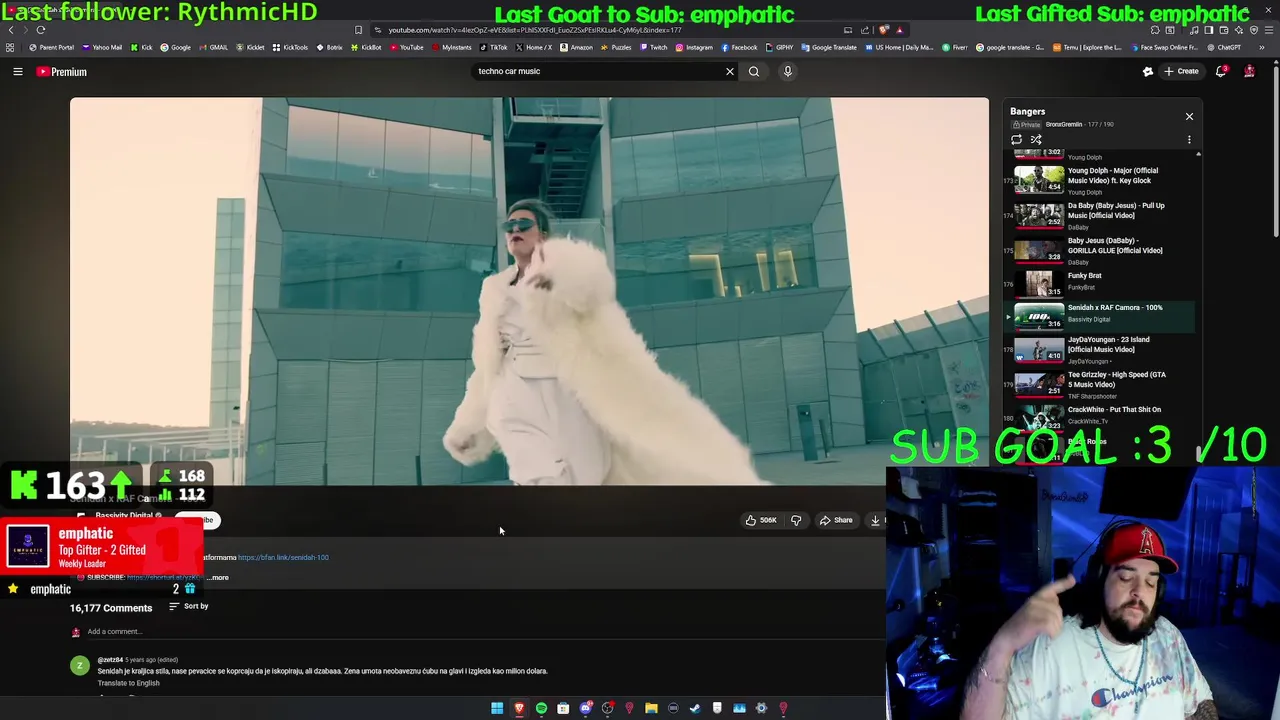The height and width of the screenshot is (720, 1280).
Task: Open Microsoft Store from the taskbar
Action: point(563,708)
